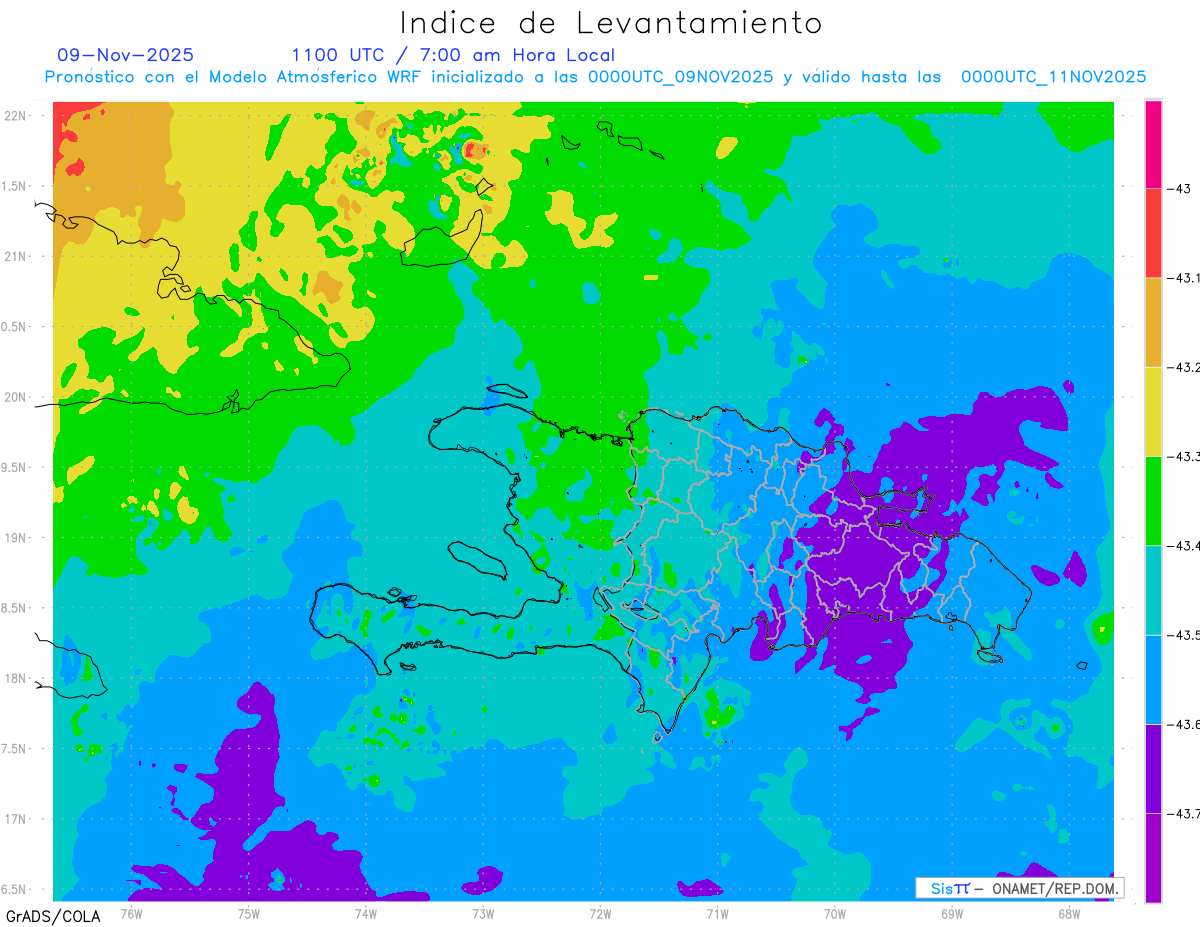
Task: Click the '6.5N' latitude axis label
Action: coord(14,889)
